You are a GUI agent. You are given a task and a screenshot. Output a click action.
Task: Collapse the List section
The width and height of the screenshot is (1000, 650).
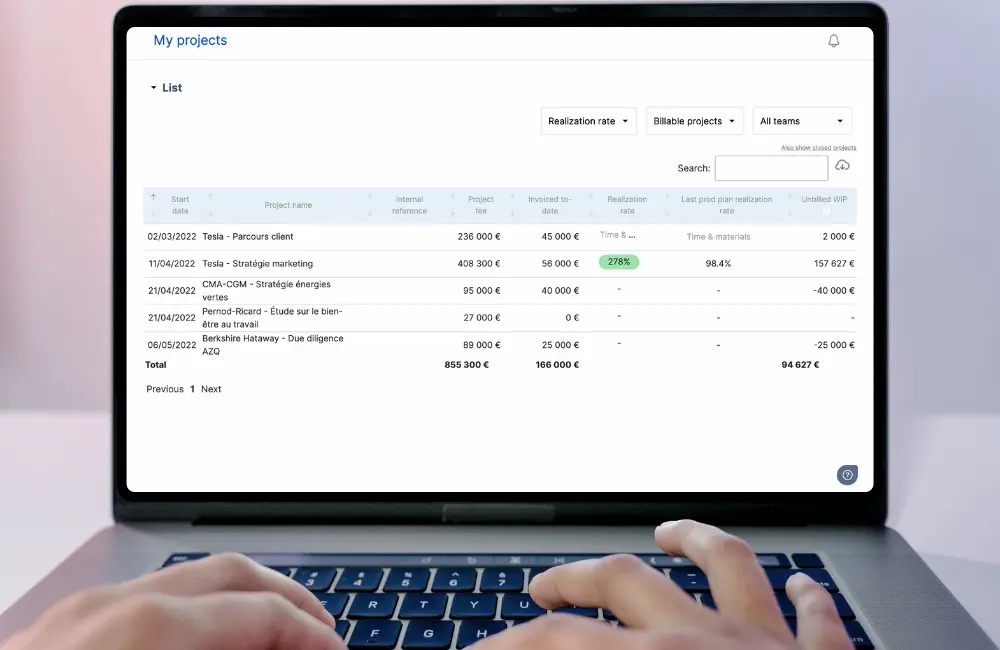pos(166,87)
